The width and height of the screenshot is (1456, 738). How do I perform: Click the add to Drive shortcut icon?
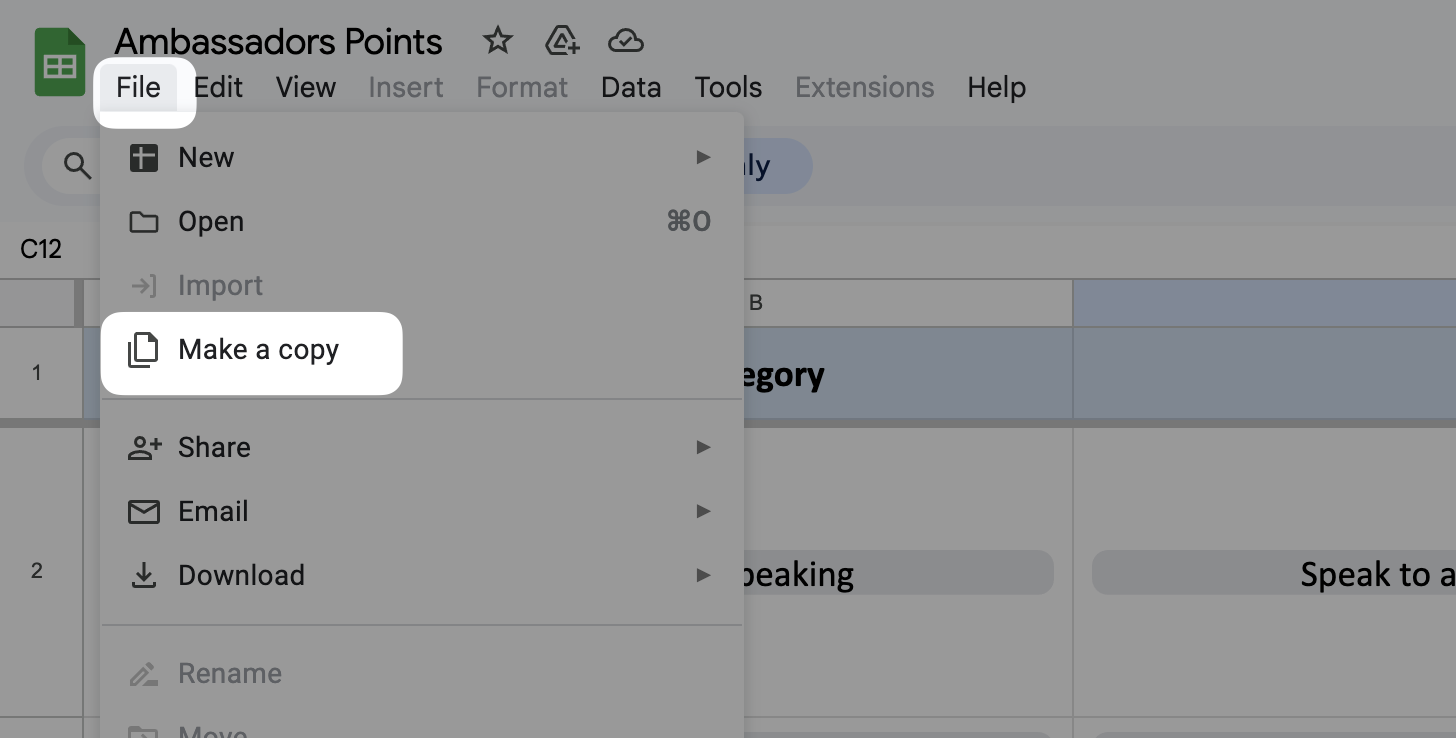[x=562, y=41]
